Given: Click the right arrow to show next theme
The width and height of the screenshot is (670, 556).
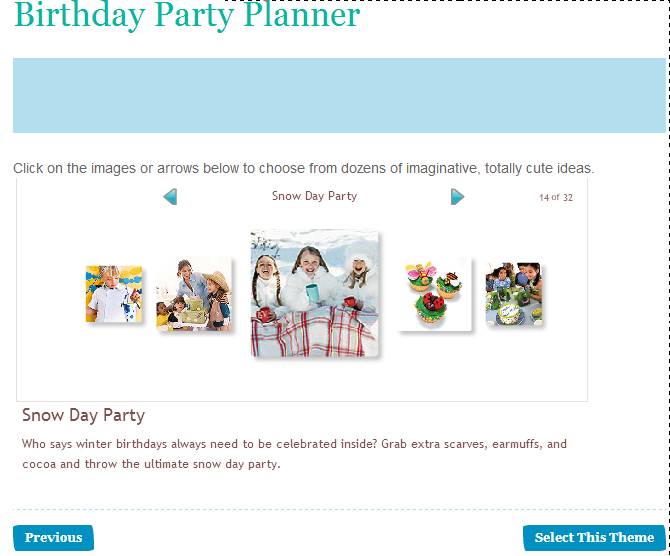Looking at the screenshot, I should click(x=457, y=197).
